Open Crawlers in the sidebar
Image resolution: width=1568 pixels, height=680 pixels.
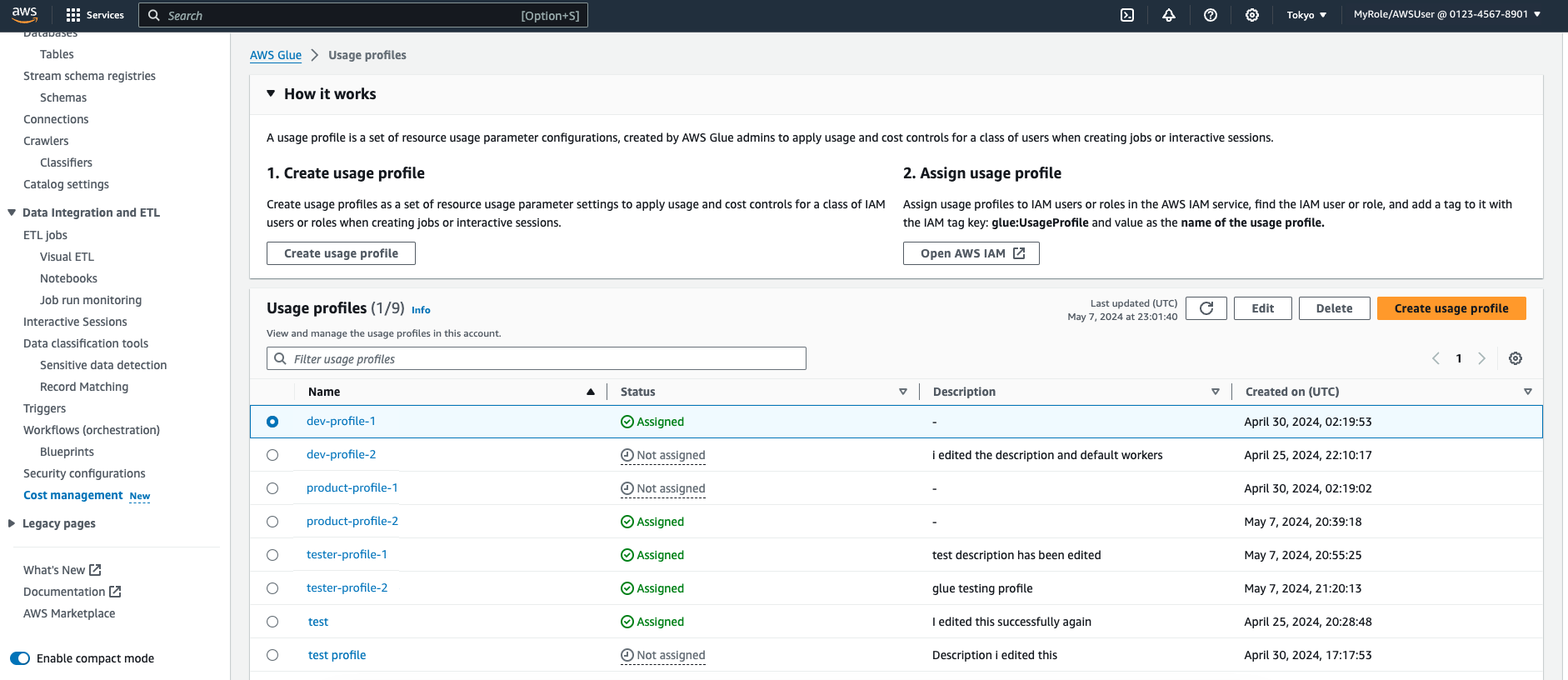pos(46,141)
